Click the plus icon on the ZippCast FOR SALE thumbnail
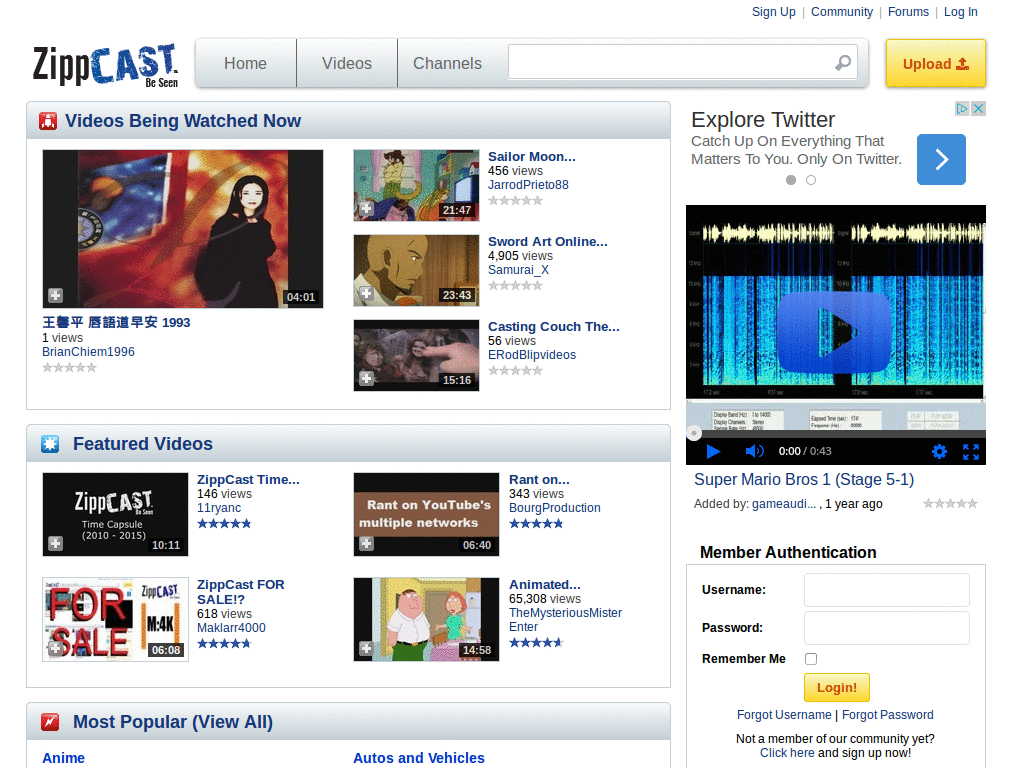1024x768 pixels. 56,648
